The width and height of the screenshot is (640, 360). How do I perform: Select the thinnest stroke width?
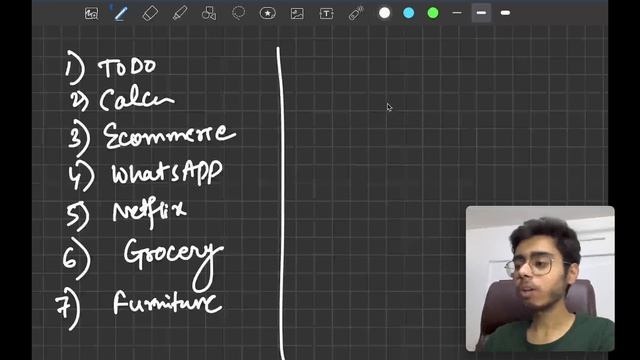(x=457, y=13)
